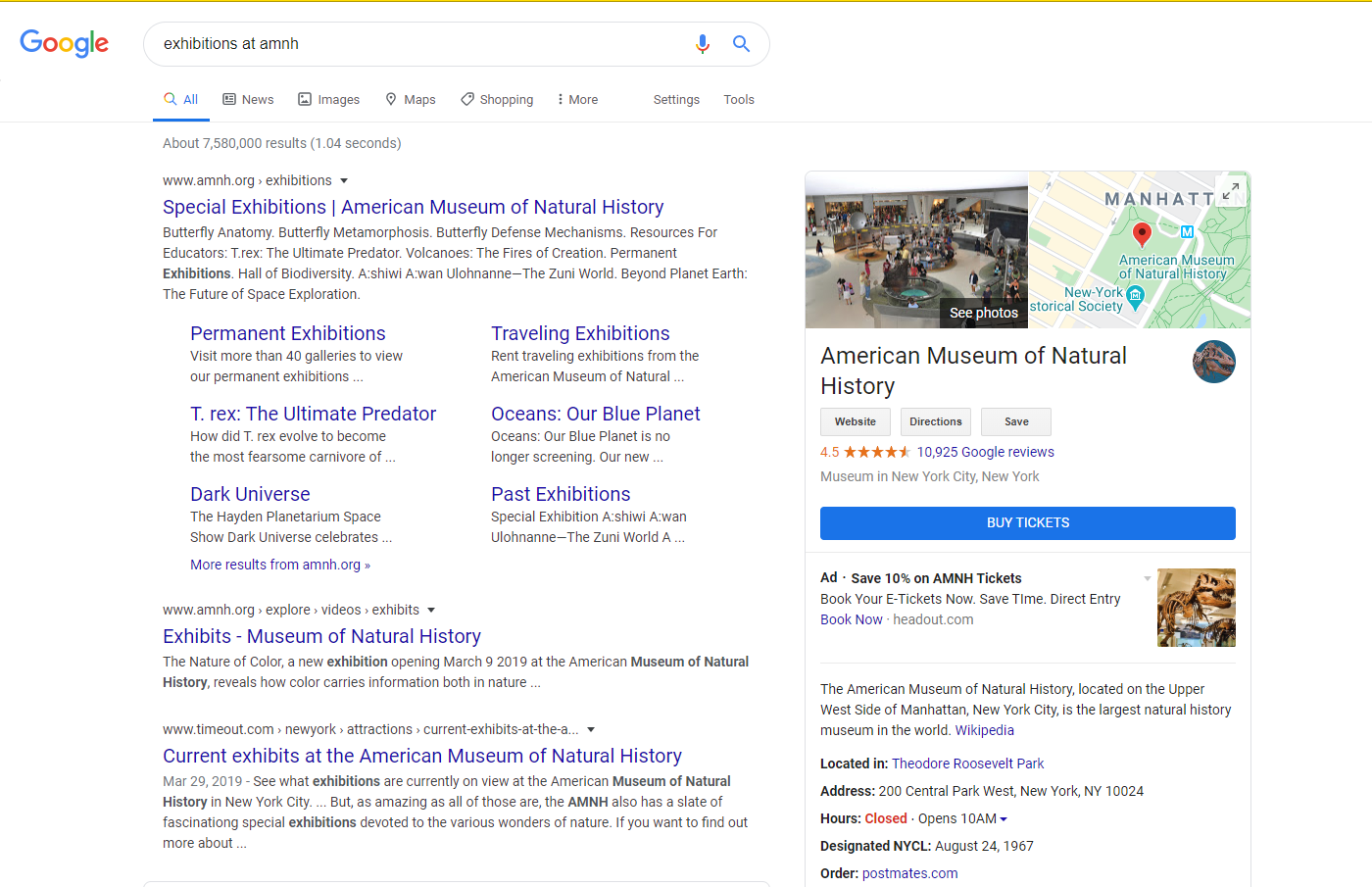Open Oceans: Our Blue Planet link

(596, 414)
